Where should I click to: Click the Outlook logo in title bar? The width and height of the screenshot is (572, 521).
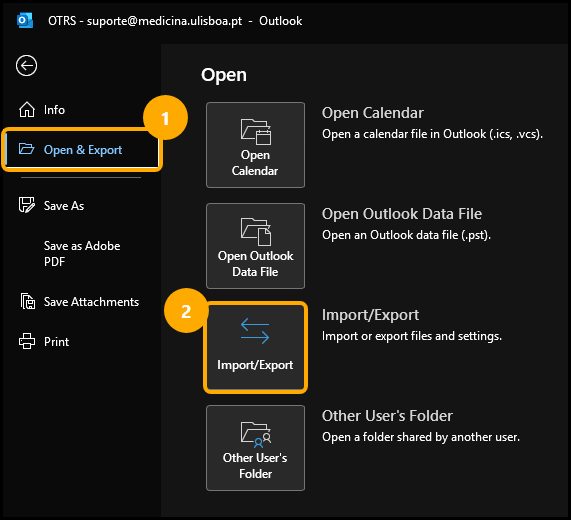click(25, 20)
